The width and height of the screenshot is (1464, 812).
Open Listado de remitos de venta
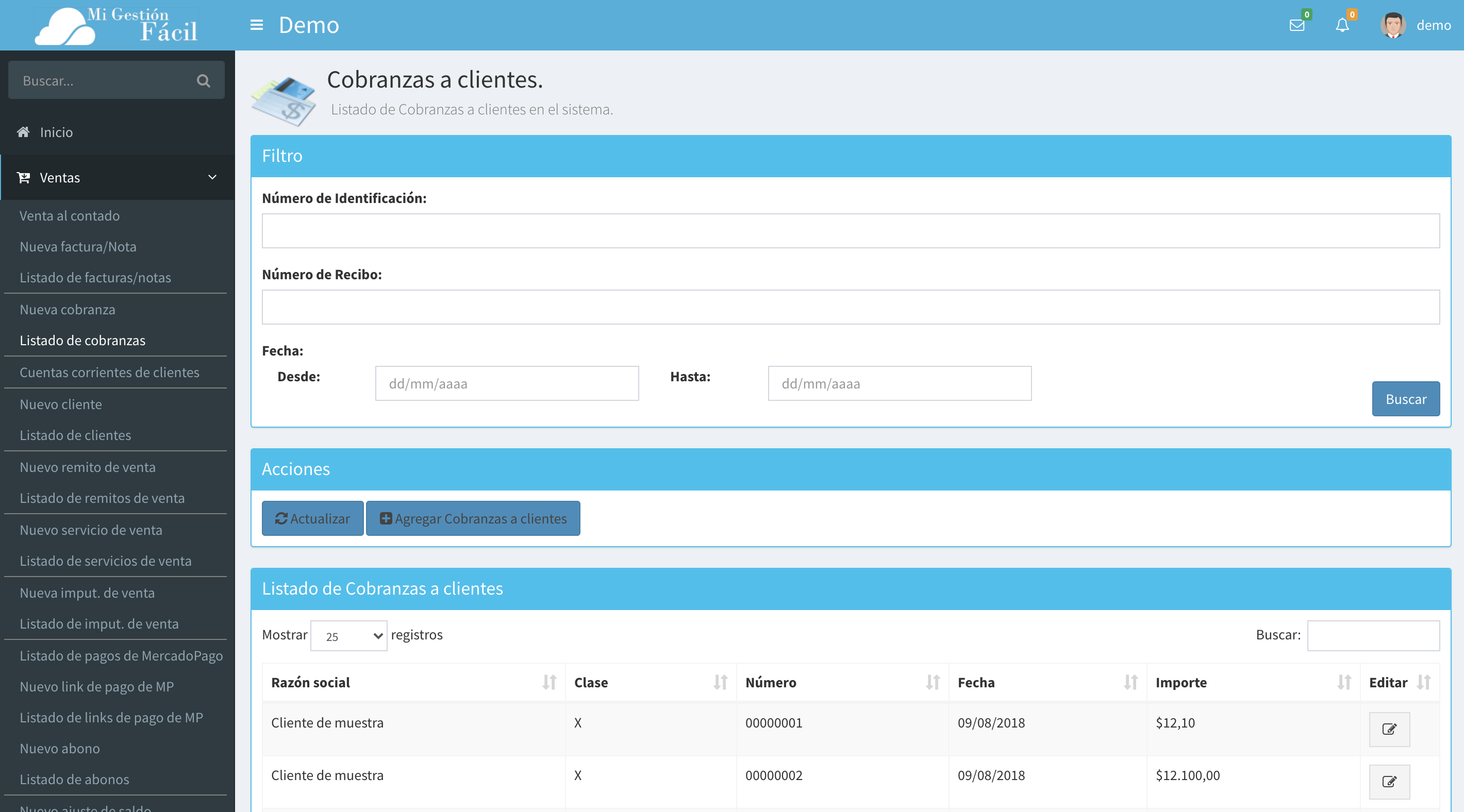[x=102, y=498]
